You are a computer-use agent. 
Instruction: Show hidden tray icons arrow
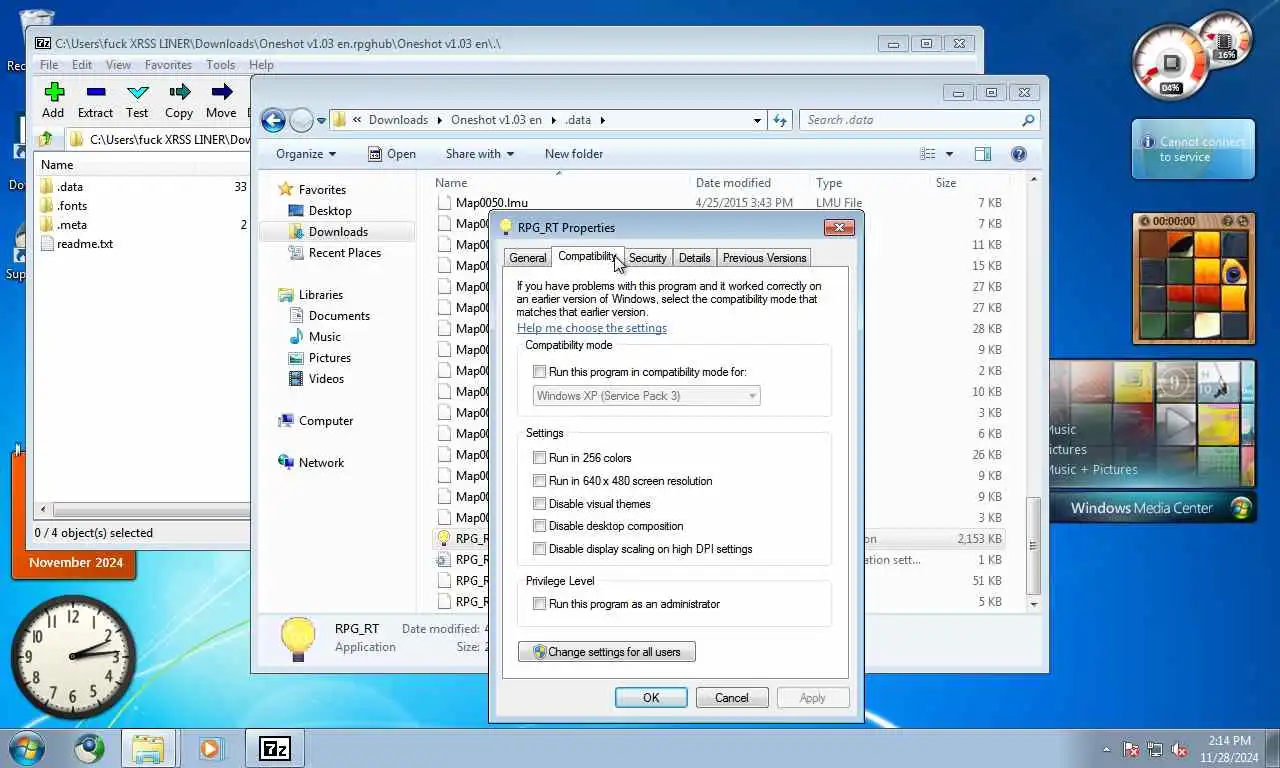tap(1106, 749)
